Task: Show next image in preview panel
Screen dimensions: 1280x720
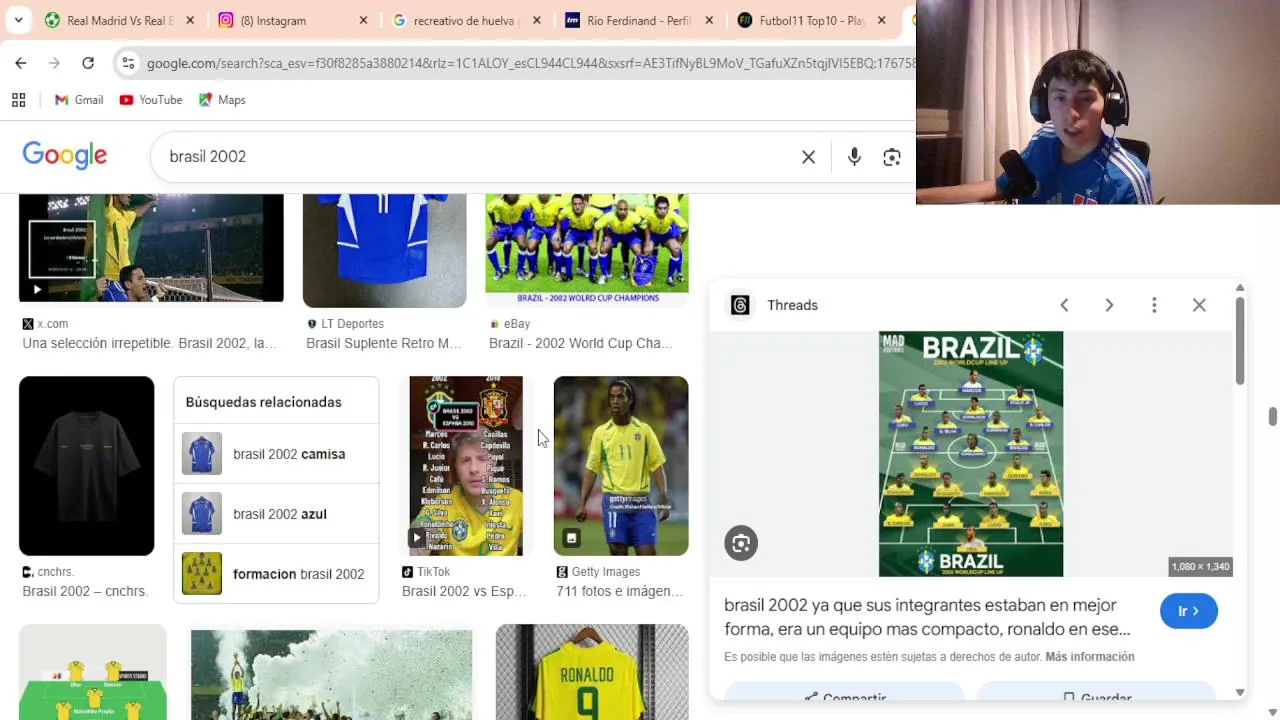Action: click(x=1109, y=305)
